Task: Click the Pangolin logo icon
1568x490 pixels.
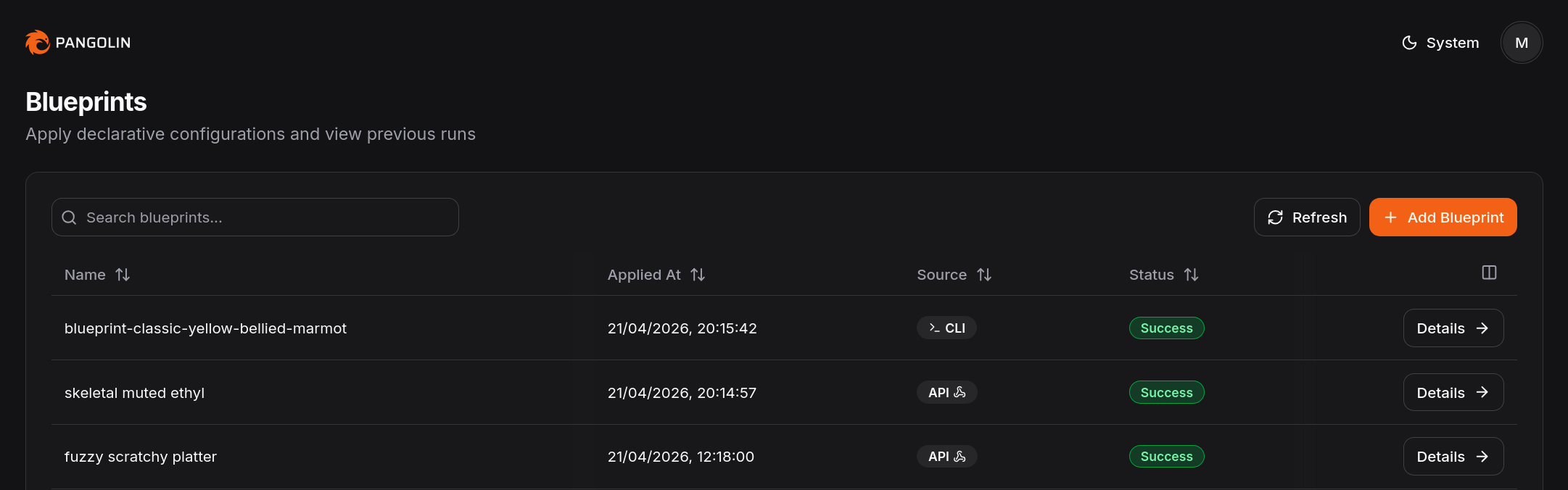Action: click(37, 42)
